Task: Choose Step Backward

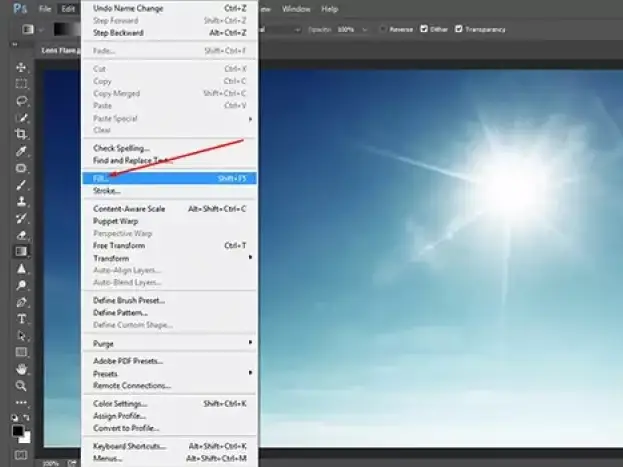Action: 170,33
